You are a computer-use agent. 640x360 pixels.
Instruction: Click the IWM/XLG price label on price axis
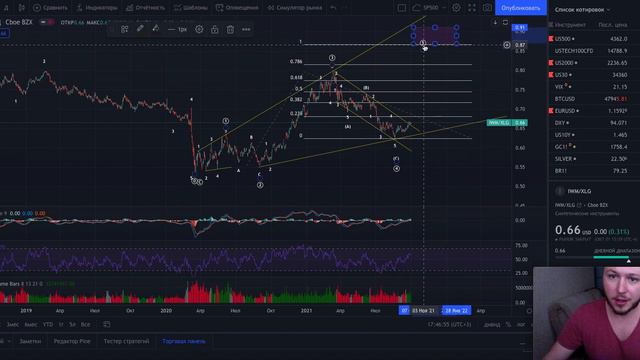click(507, 122)
